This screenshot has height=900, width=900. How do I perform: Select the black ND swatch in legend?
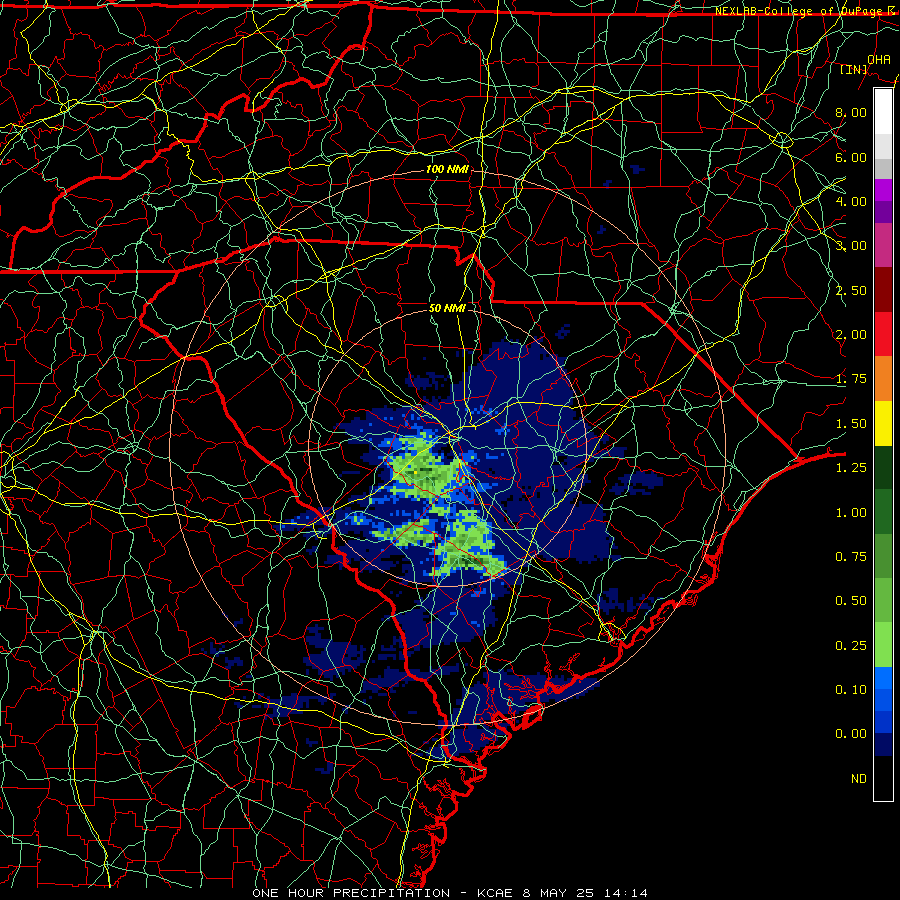click(883, 778)
